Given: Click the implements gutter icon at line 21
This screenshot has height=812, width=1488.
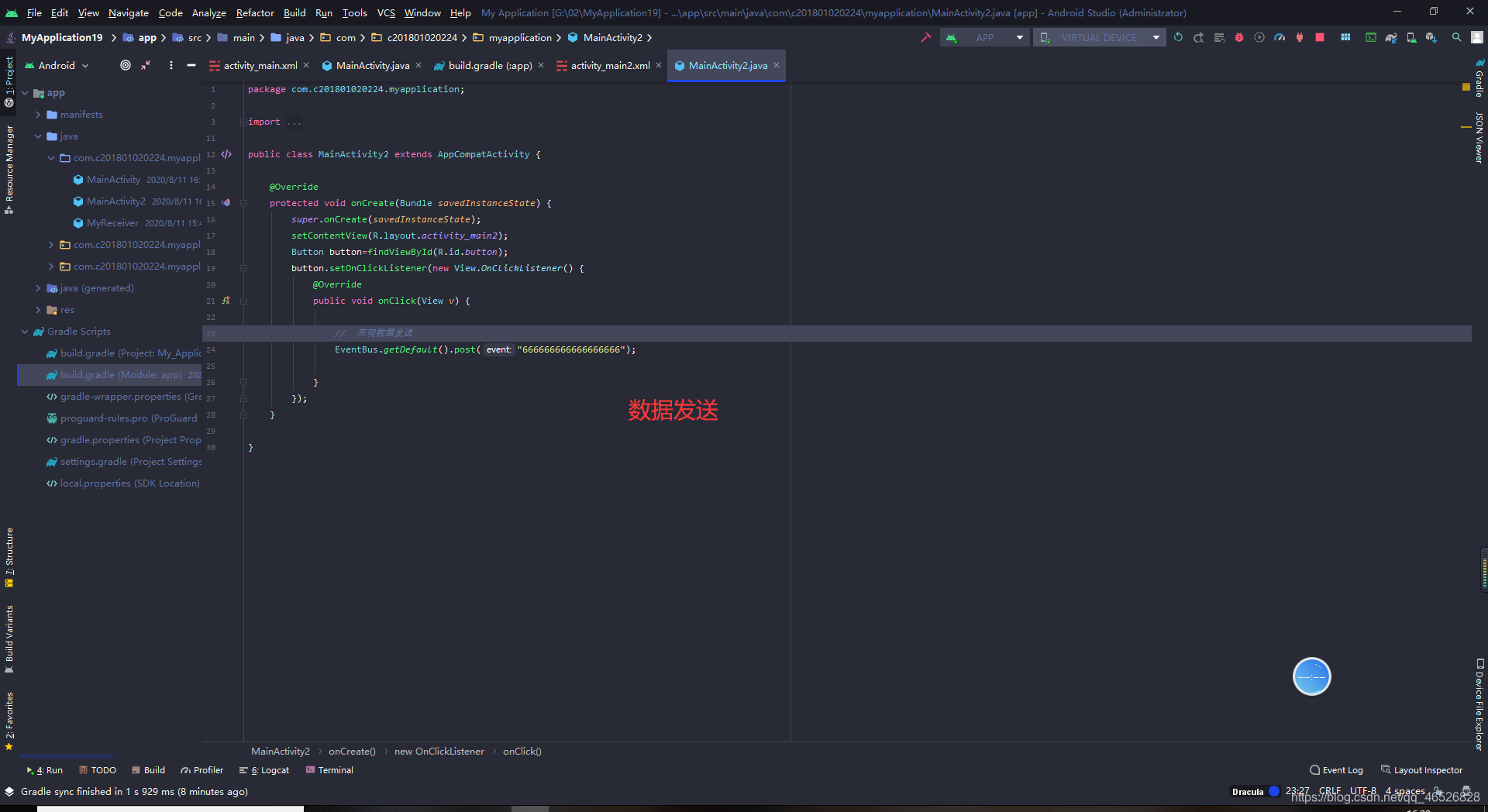Looking at the screenshot, I should 226,301.
